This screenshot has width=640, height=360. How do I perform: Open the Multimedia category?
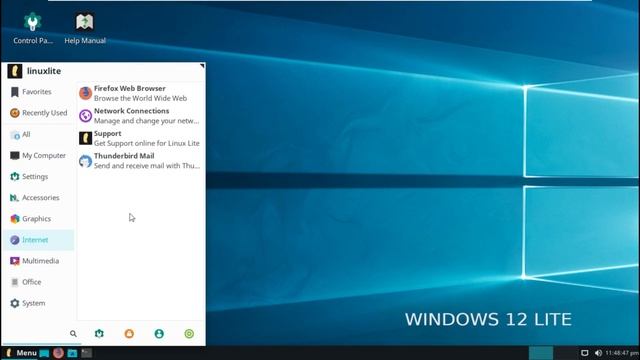(38, 261)
